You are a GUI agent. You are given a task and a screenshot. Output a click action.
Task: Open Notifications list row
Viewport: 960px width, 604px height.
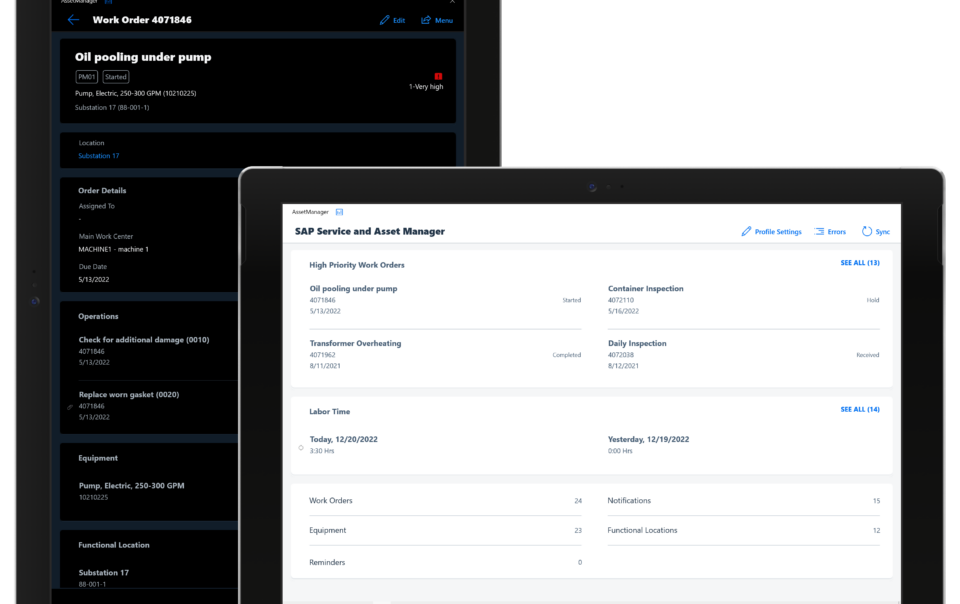(743, 501)
